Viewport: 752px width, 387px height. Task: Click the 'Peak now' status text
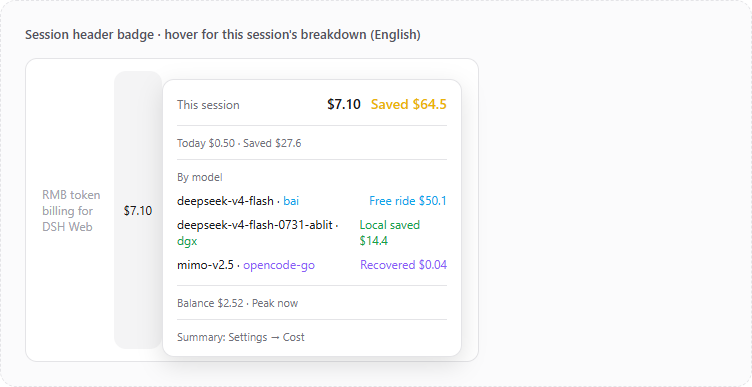coord(275,303)
